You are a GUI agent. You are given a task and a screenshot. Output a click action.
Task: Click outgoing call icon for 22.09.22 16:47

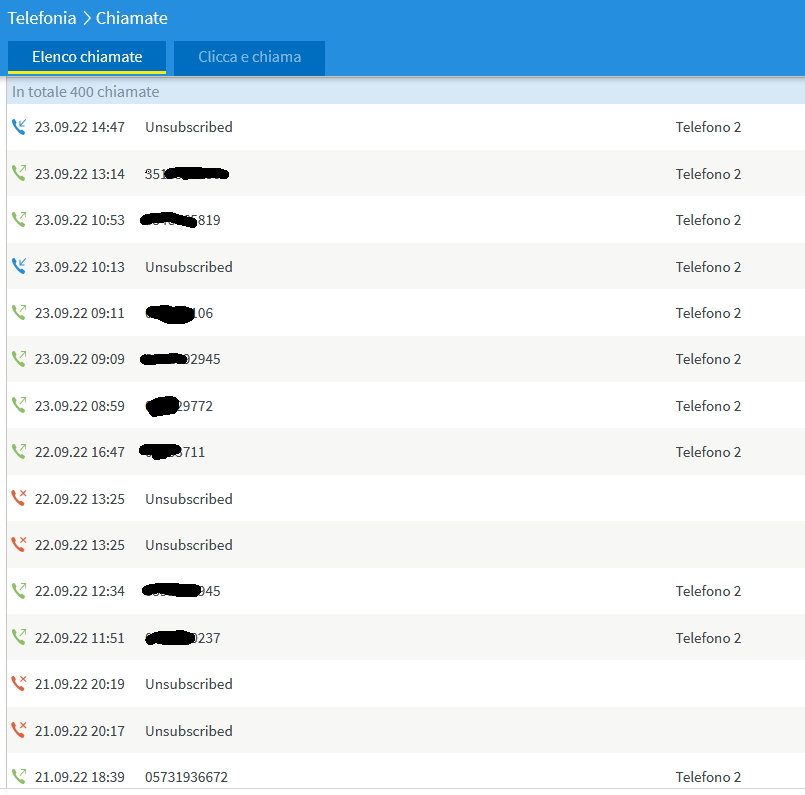pos(19,452)
